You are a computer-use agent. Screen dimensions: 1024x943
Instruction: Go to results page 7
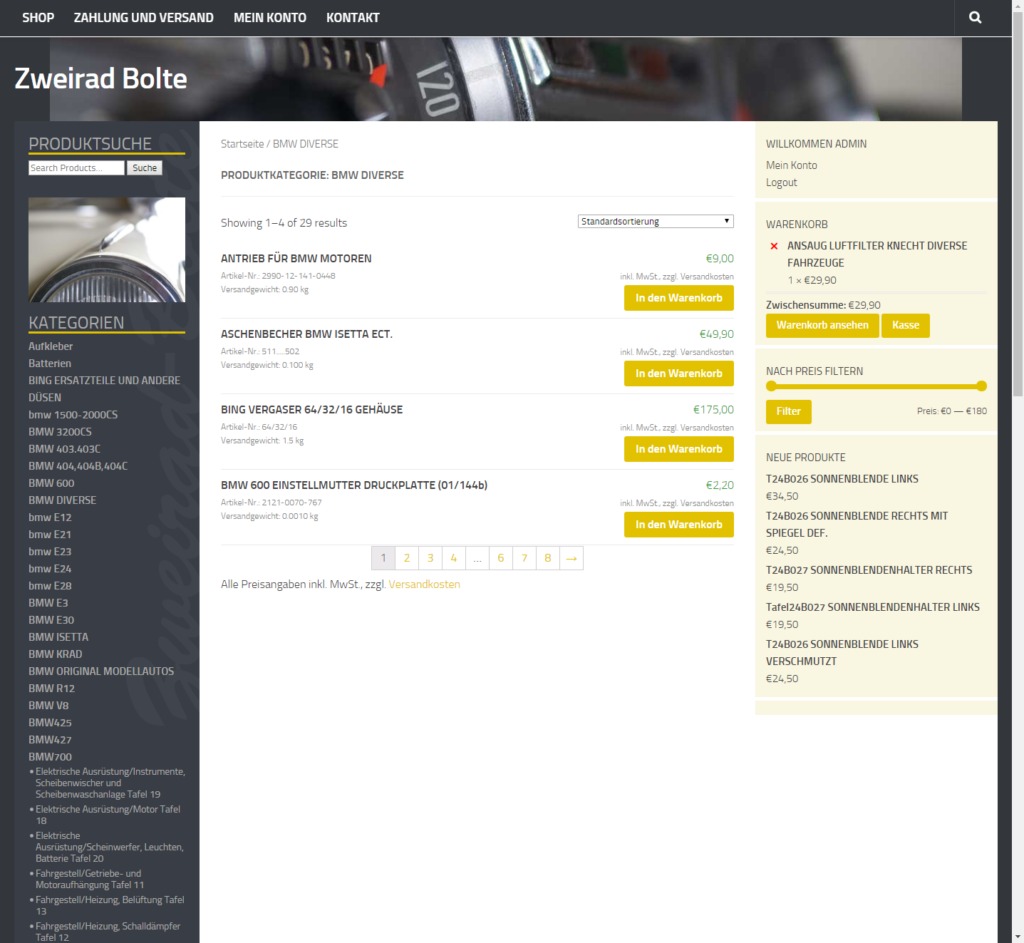(x=524, y=558)
